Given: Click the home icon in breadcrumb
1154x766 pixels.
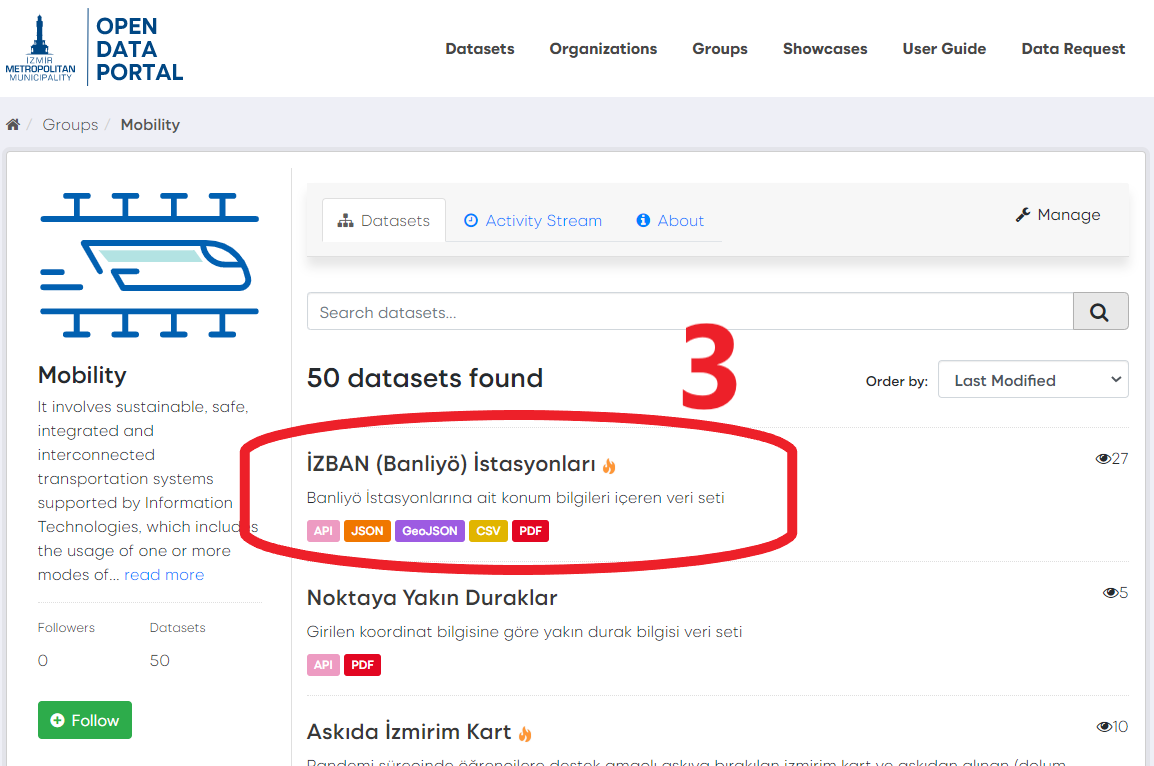Looking at the screenshot, I should point(13,125).
